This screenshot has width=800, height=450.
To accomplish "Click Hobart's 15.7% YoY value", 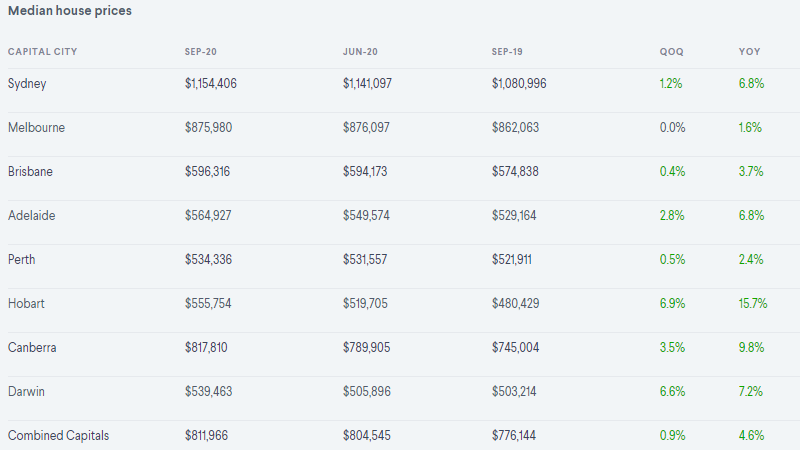I will coord(753,304).
